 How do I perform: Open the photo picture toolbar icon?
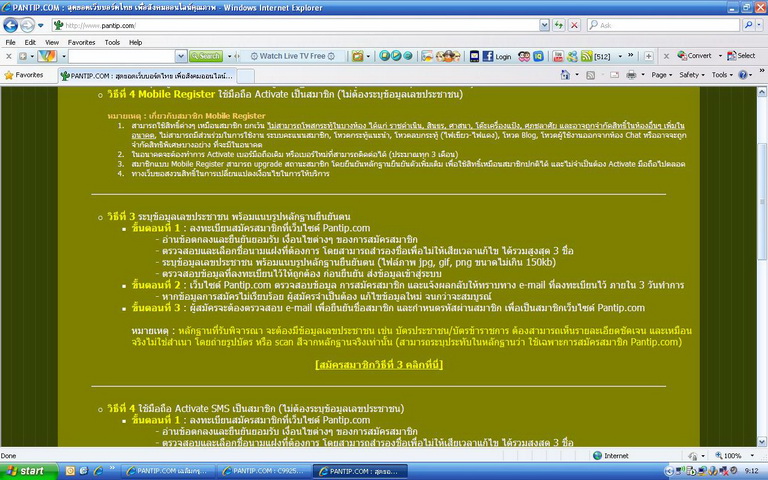pyautogui.click(x=427, y=56)
